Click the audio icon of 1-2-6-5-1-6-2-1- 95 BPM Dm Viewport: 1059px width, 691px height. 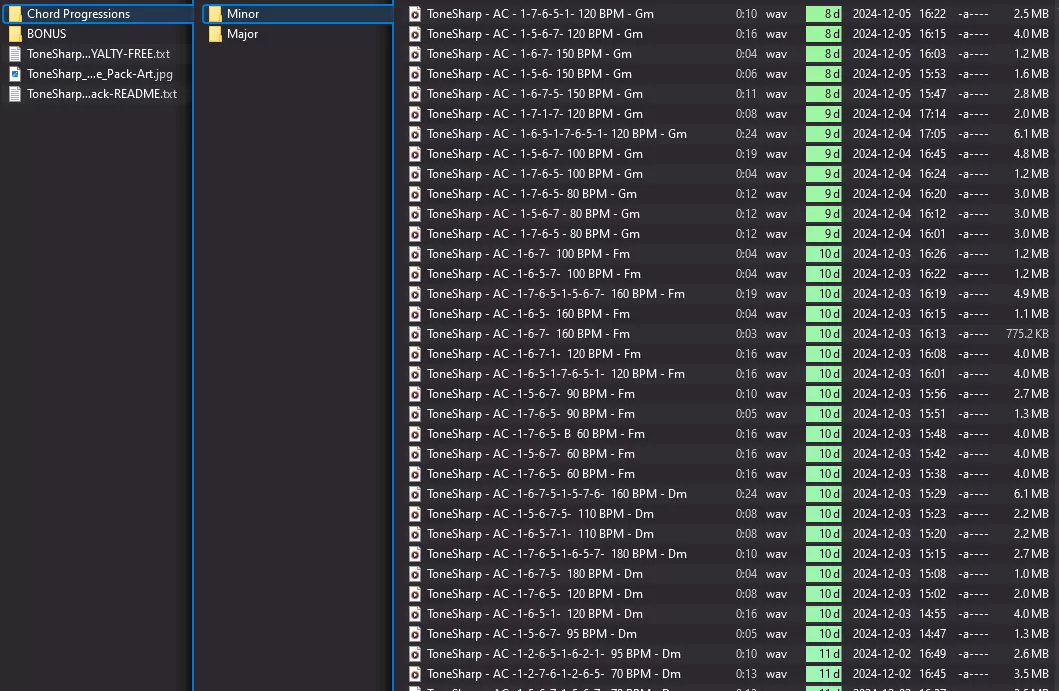pos(415,654)
